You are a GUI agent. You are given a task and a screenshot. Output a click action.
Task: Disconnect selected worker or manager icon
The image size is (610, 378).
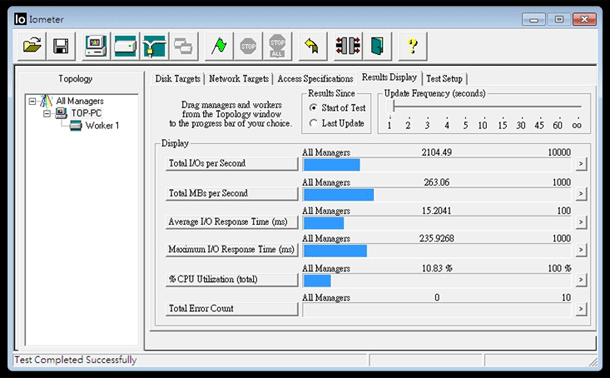tap(348, 46)
